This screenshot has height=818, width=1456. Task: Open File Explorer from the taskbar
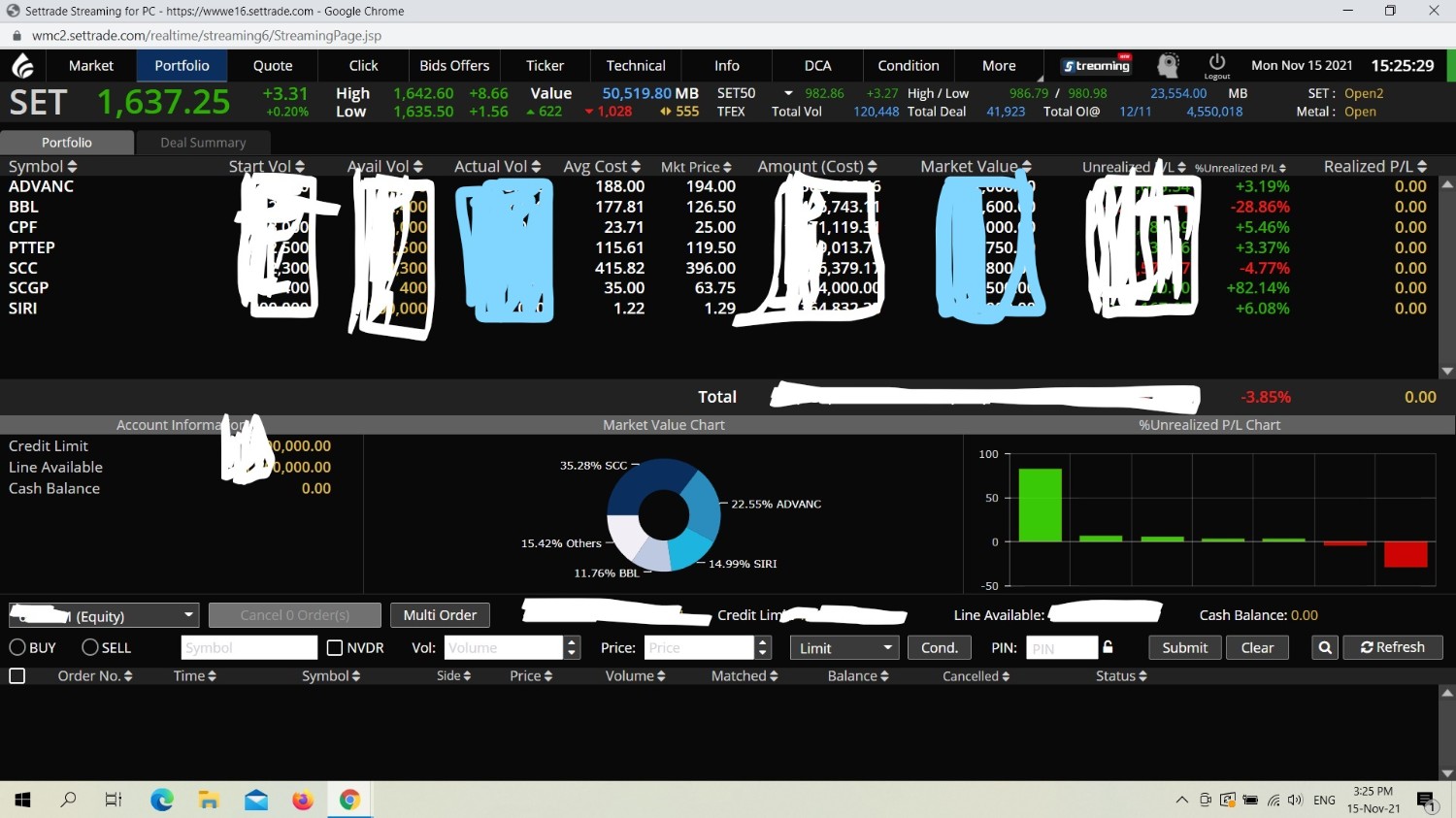click(209, 800)
